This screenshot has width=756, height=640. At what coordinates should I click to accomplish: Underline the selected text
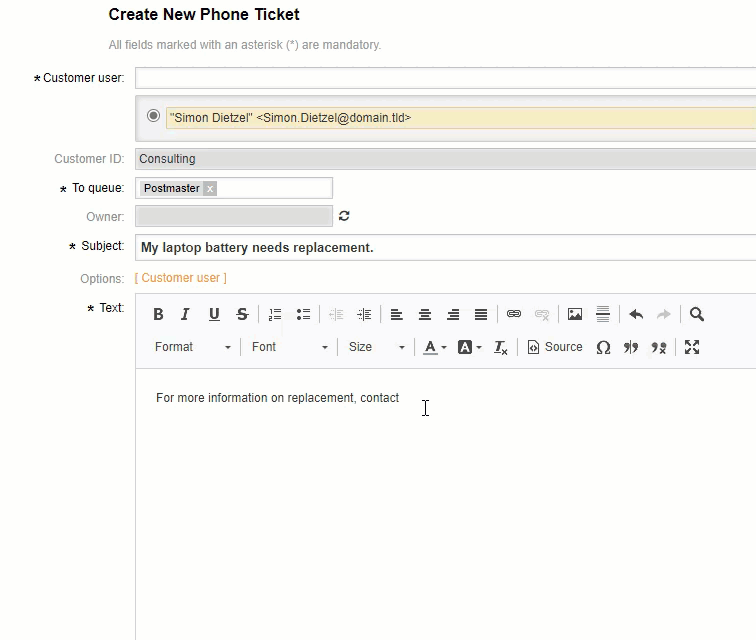pos(214,314)
